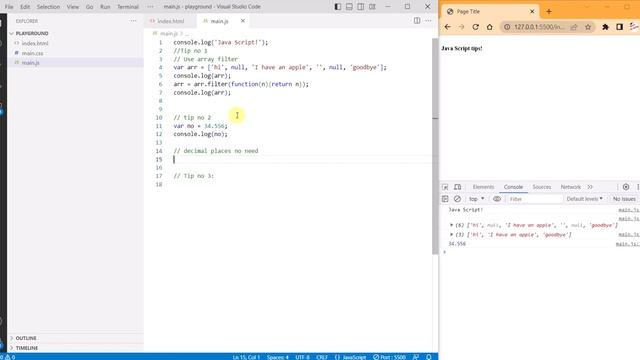Open DevTools settings gear
The image size is (640, 360).
coord(626,187)
